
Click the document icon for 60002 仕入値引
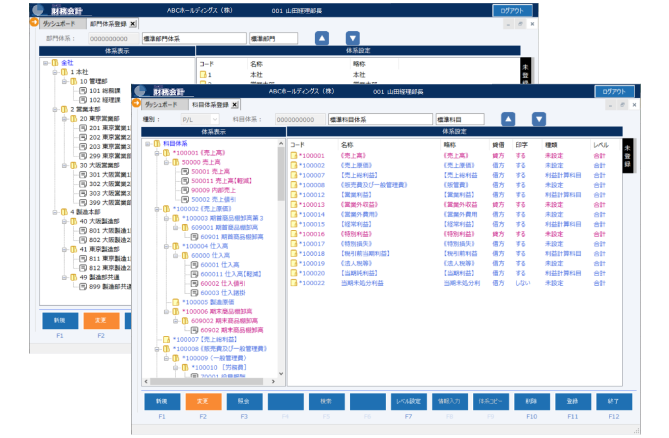(193, 283)
